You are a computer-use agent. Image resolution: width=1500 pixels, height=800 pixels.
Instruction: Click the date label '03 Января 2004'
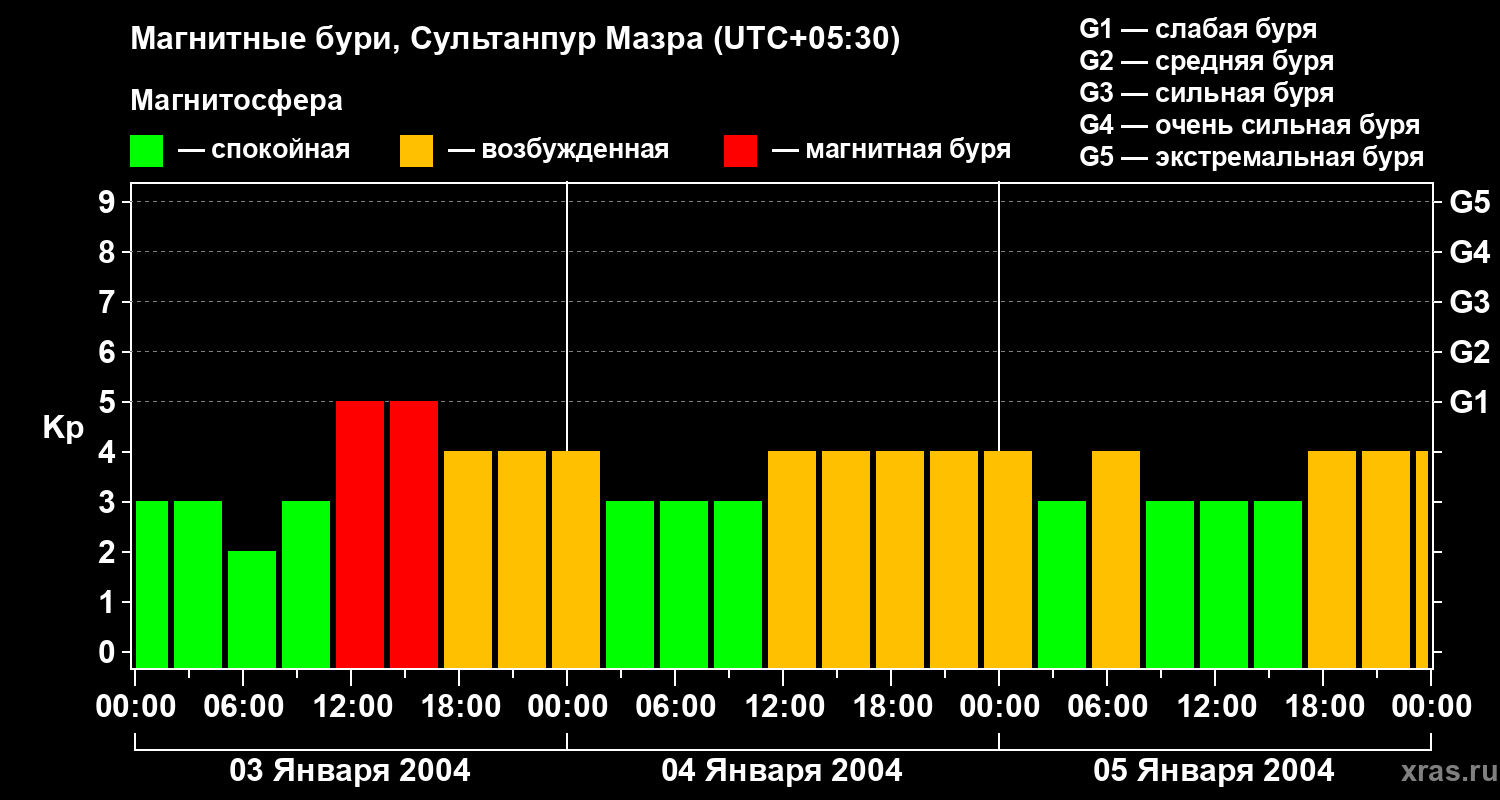pyautogui.click(x=350, y=770)
